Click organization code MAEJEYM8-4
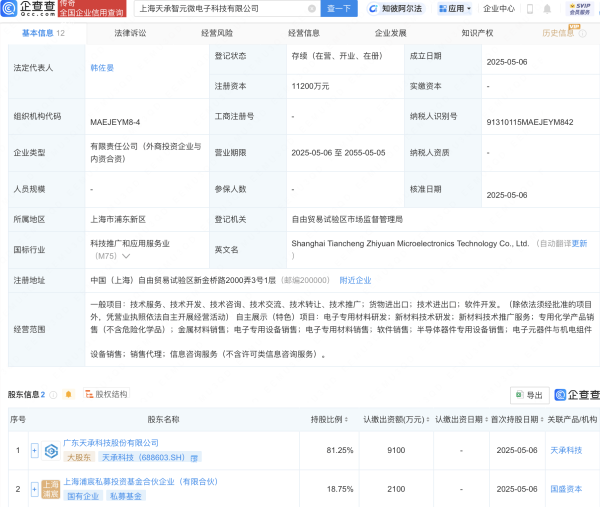This screenshot has width=600, height=507. (x=115, y=122)
